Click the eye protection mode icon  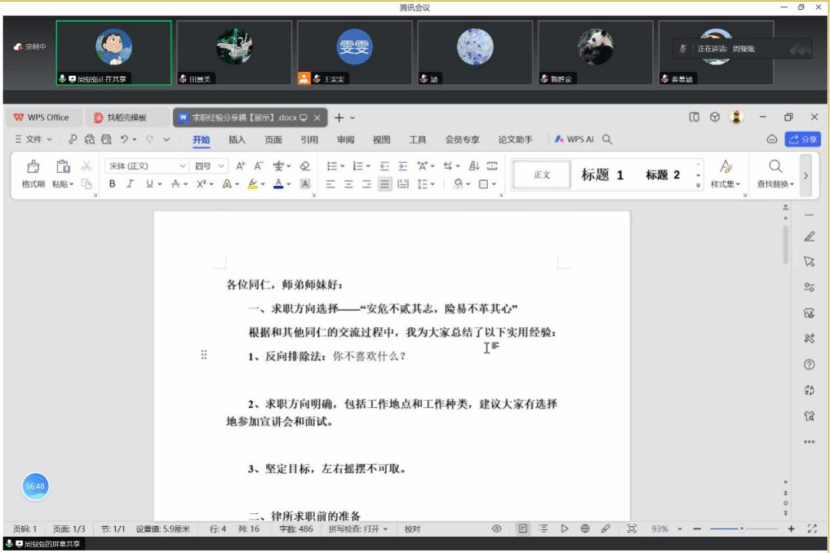tap(497, 528)
